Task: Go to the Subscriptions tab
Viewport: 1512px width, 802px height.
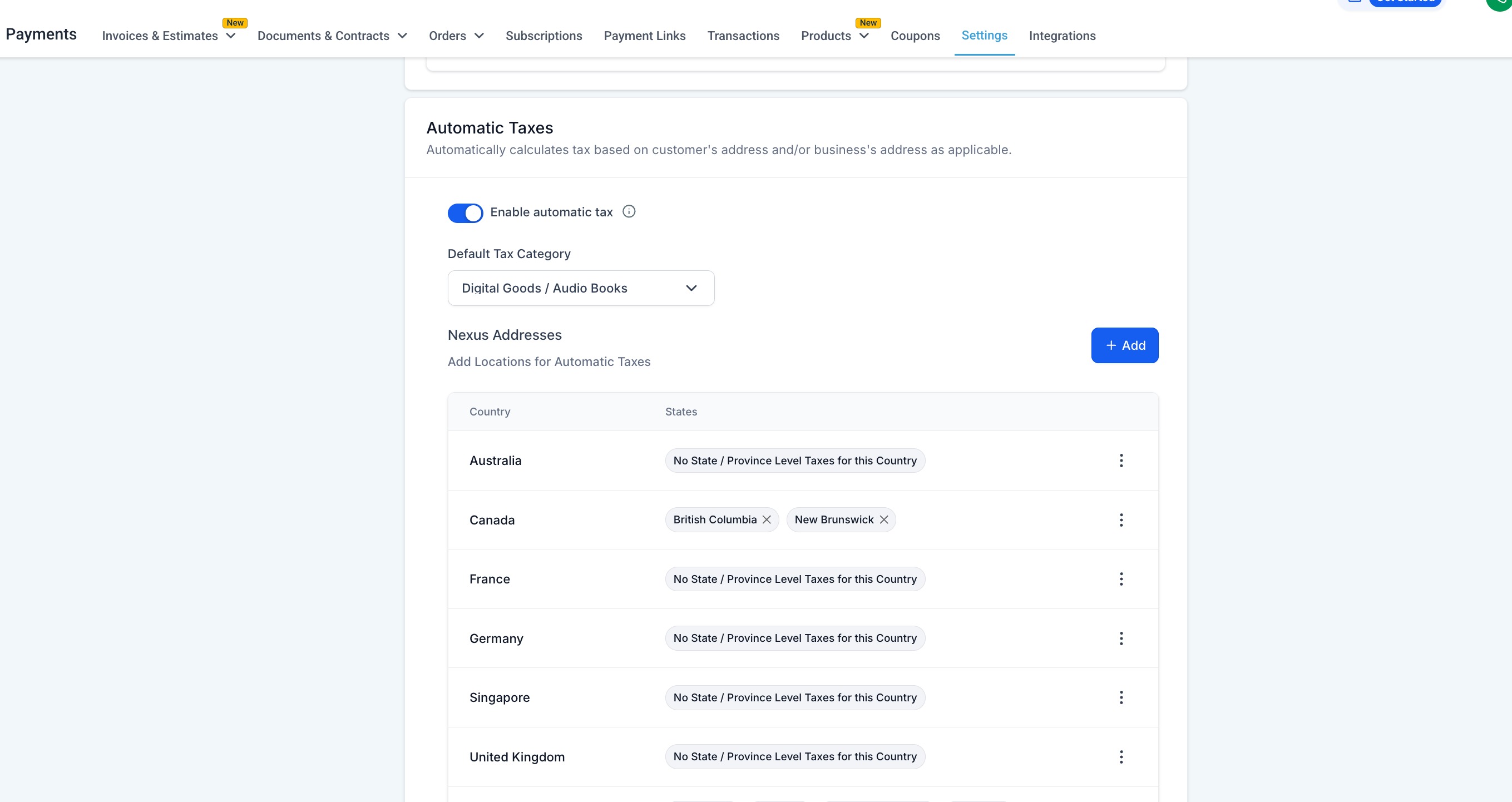Action: (543, 36)
